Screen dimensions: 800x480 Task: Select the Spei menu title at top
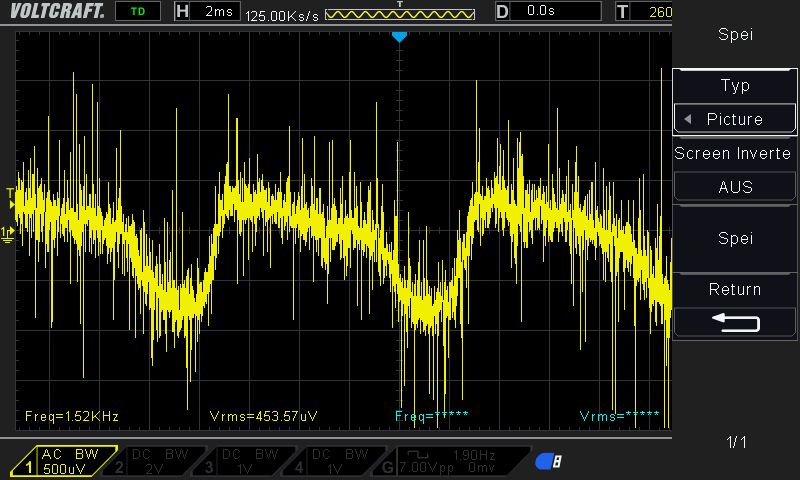[x=735, y=34]
